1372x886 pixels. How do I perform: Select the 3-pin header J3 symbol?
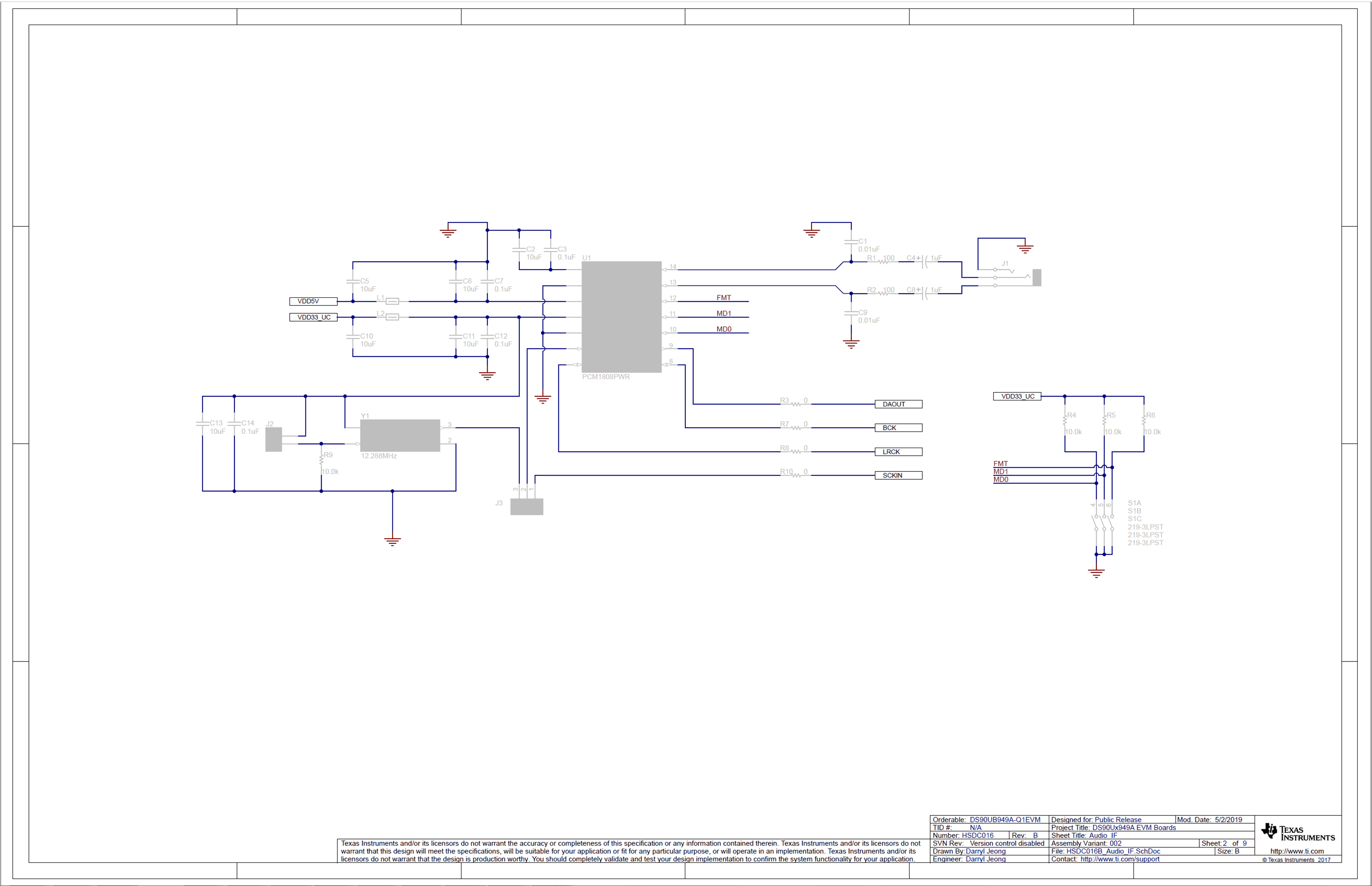(x=527, y=507)
